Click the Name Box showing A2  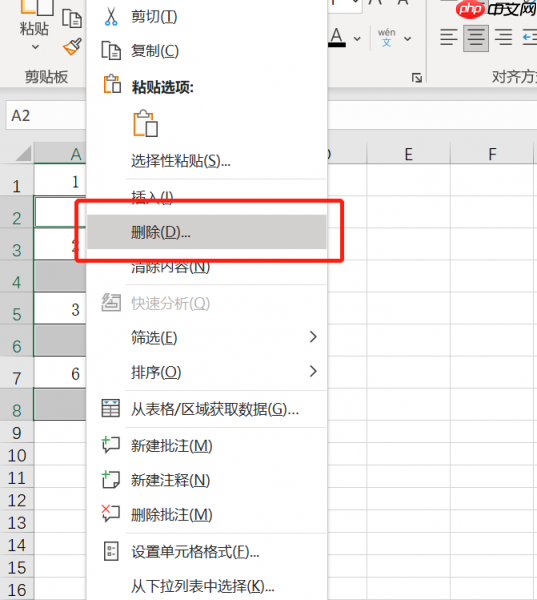pos(46,115)
